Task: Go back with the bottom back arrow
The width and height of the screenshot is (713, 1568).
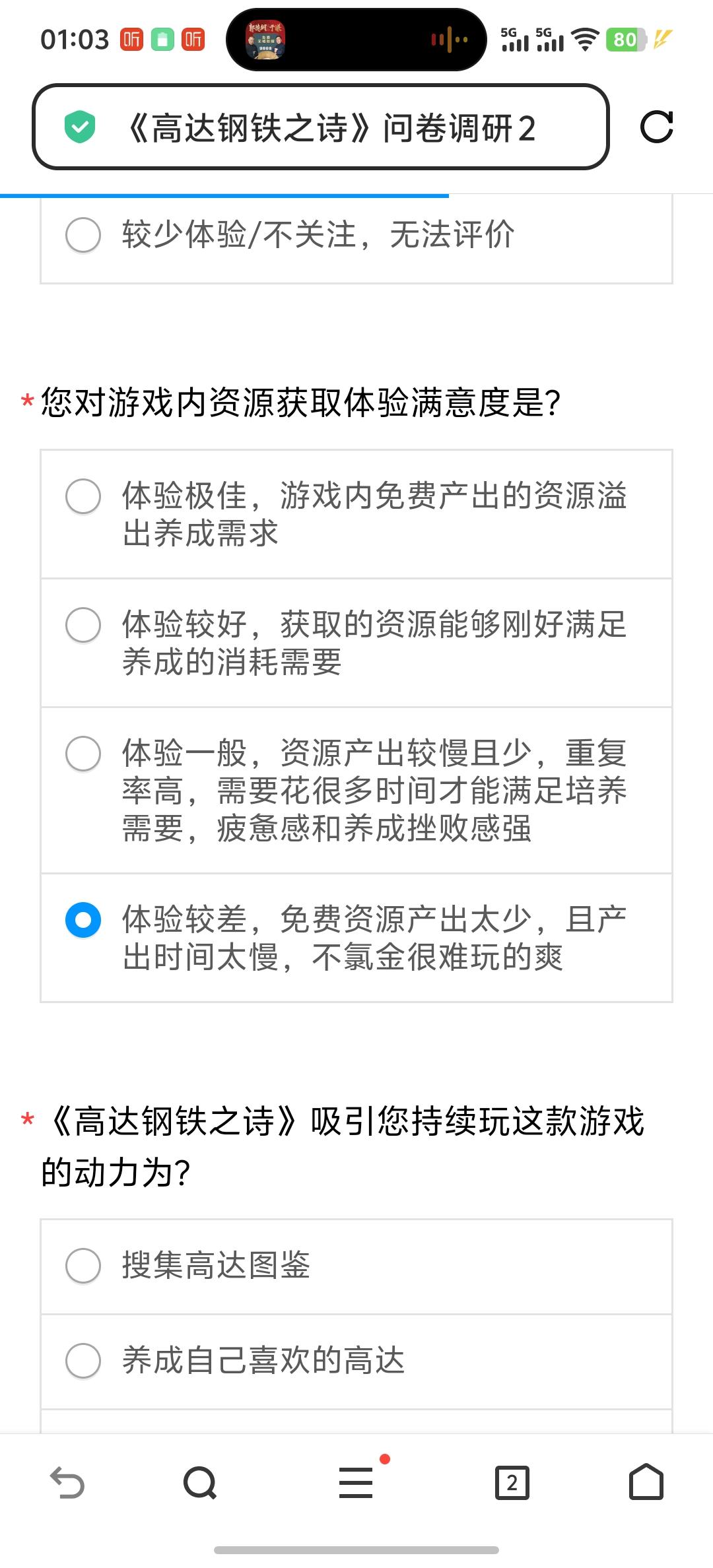Action: pos(67,1483)
